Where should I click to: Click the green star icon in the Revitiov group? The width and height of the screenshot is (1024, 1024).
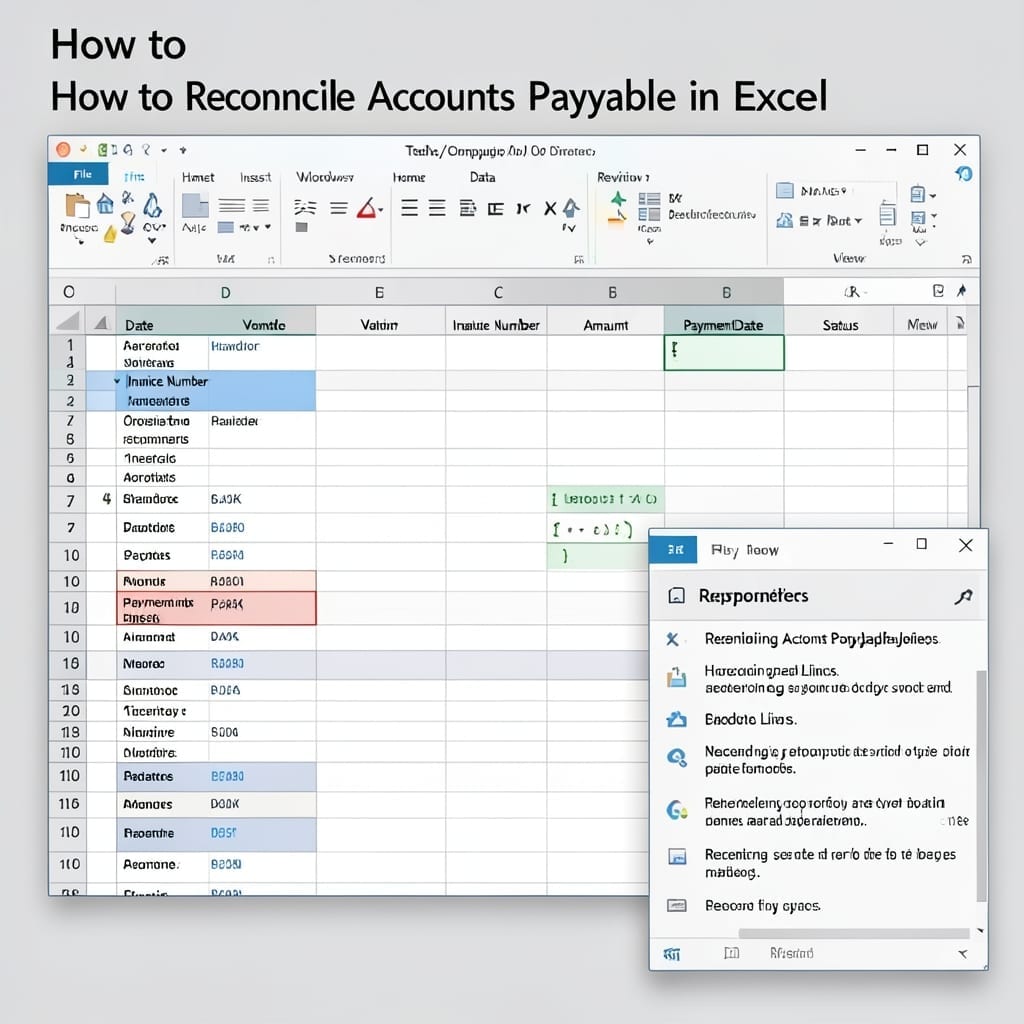pos(618,198)
